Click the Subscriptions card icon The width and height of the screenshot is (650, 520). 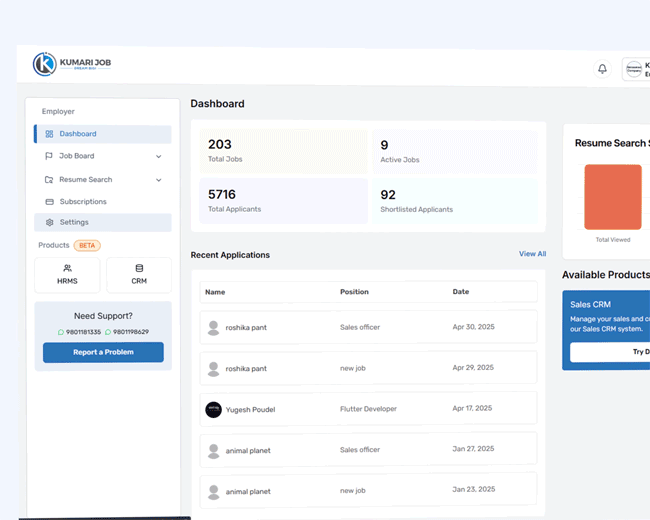49,202
